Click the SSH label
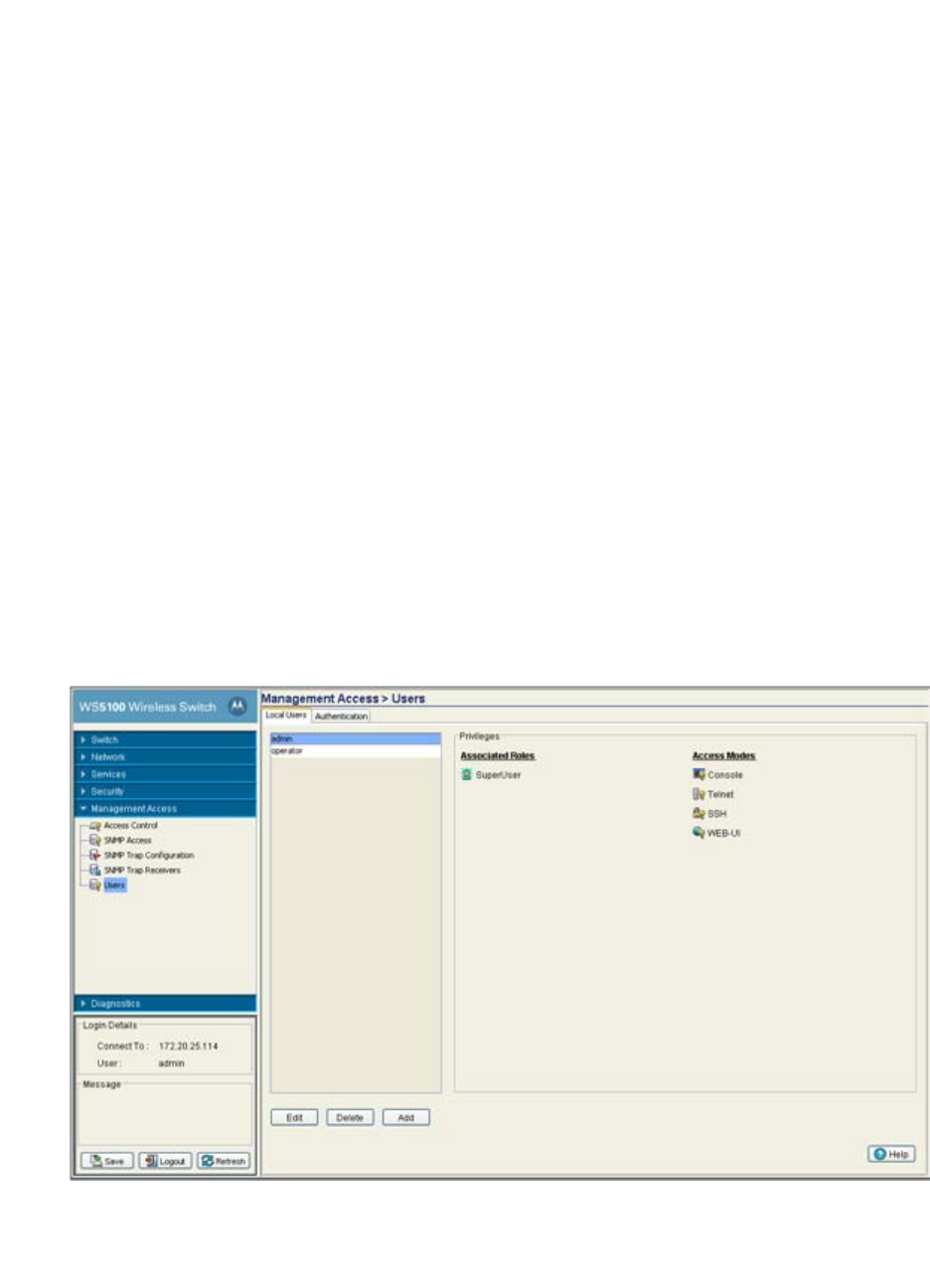The height and width of the screenshot is (1288, 930). pyautogui.click(x=716, y=814)
